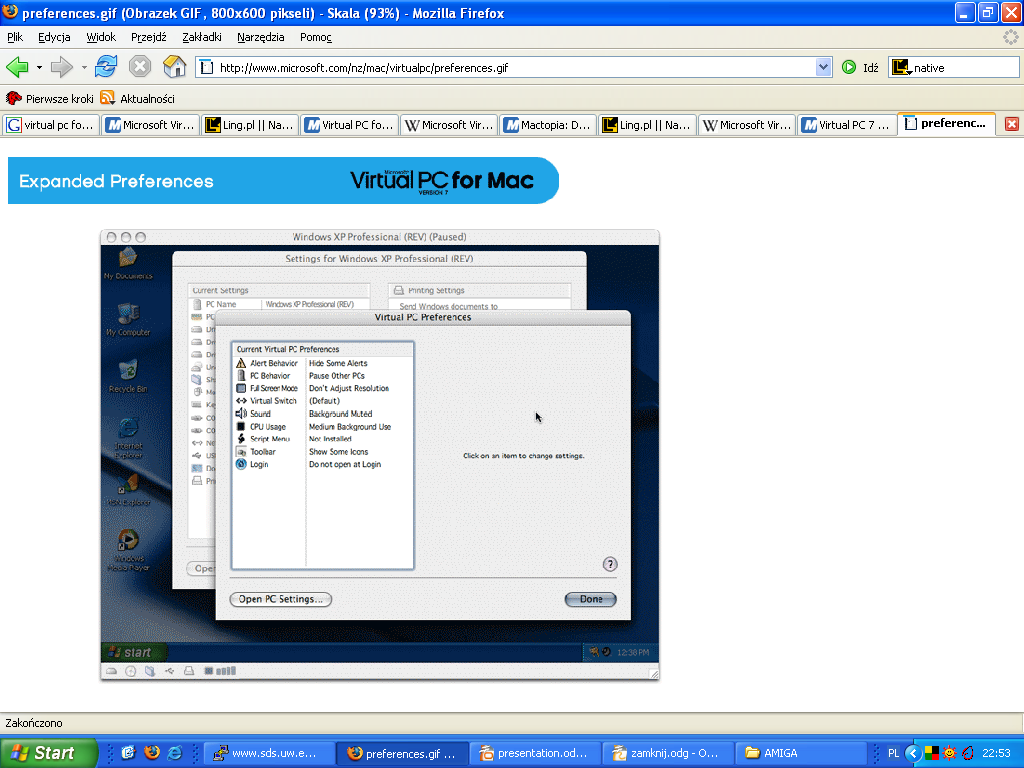Click the Firefox throbber activity icon
The width and height of the screenshot is (1024, 768).
click(x=1010, y=37)
